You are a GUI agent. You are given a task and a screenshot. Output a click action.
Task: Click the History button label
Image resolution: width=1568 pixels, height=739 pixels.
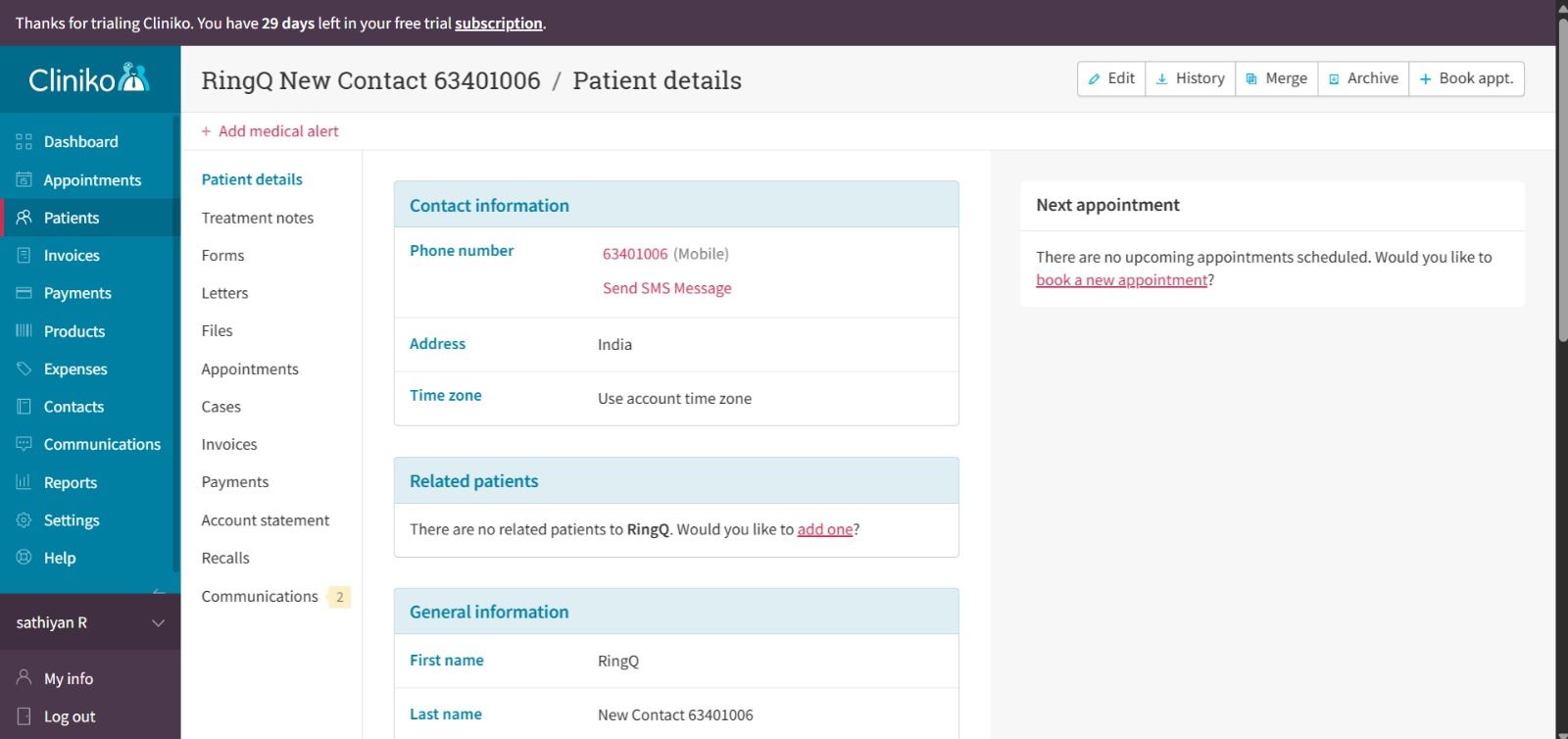pos(1200,78)
